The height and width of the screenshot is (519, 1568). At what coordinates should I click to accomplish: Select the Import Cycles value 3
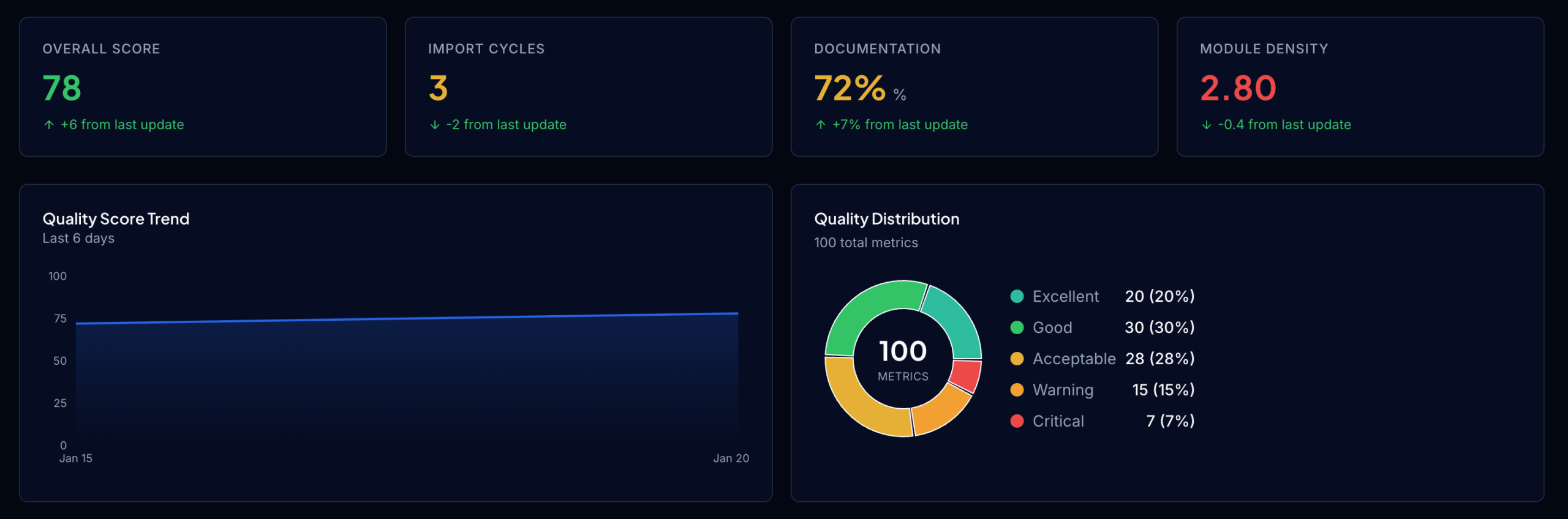tap(439, 88)
